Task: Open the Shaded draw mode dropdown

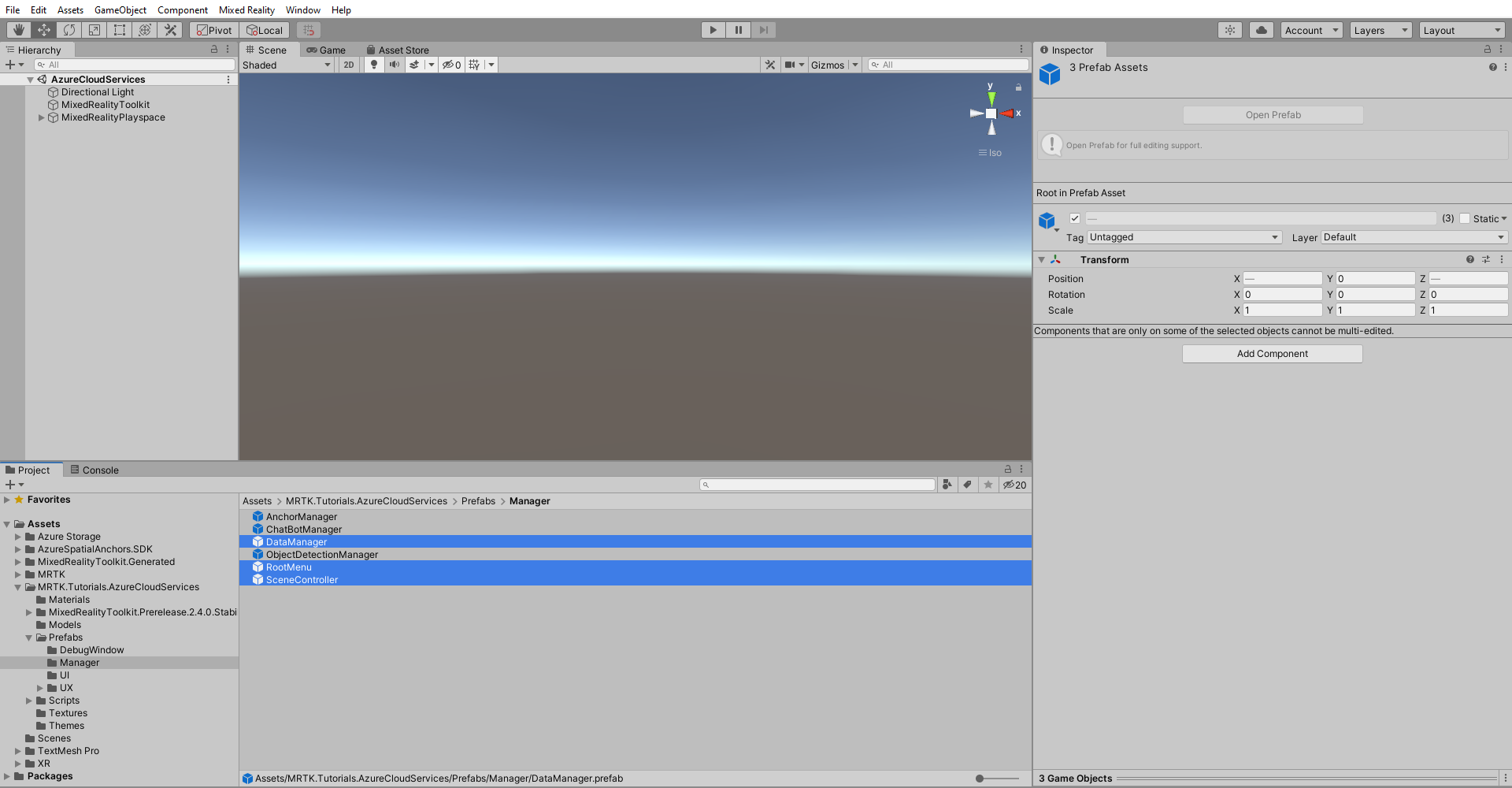Action: coord(286,65)
